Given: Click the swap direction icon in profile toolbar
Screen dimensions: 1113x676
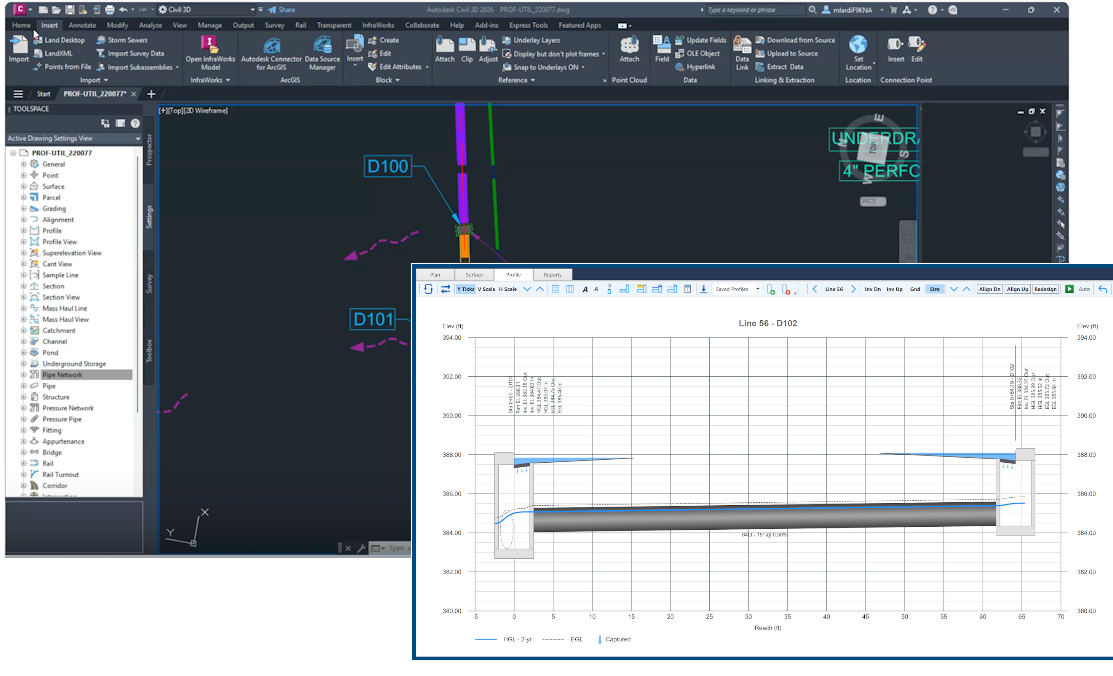Looking at the screenshot, I should 445,289.
